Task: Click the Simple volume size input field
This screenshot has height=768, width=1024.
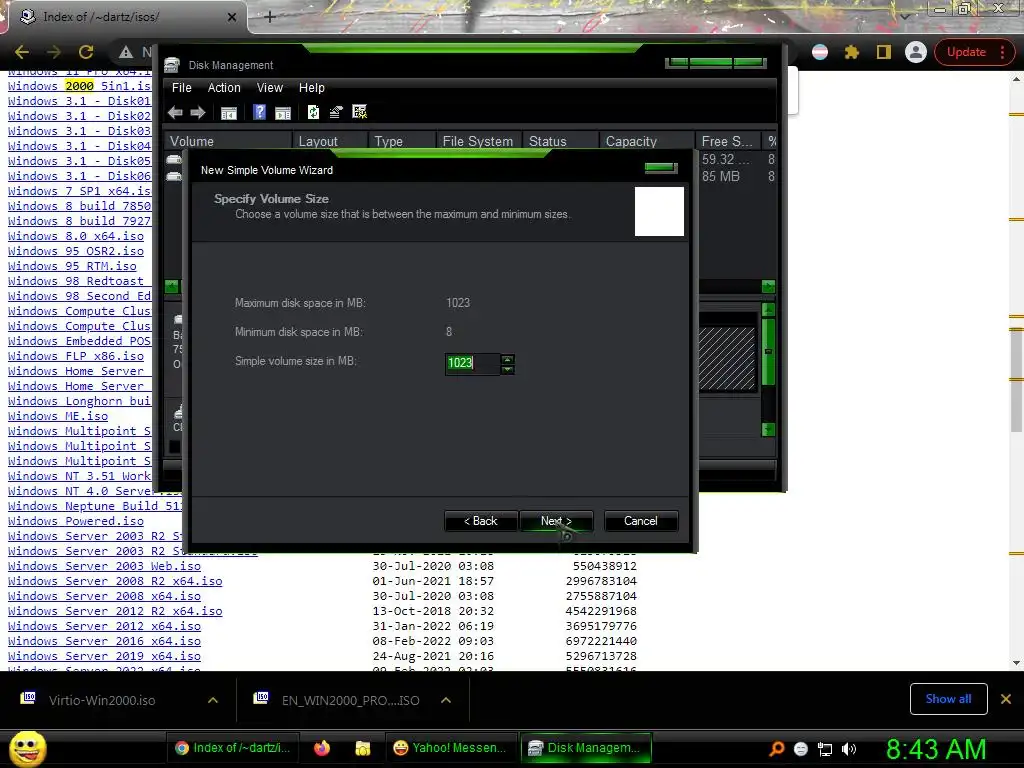Action: tap(472, 363)
